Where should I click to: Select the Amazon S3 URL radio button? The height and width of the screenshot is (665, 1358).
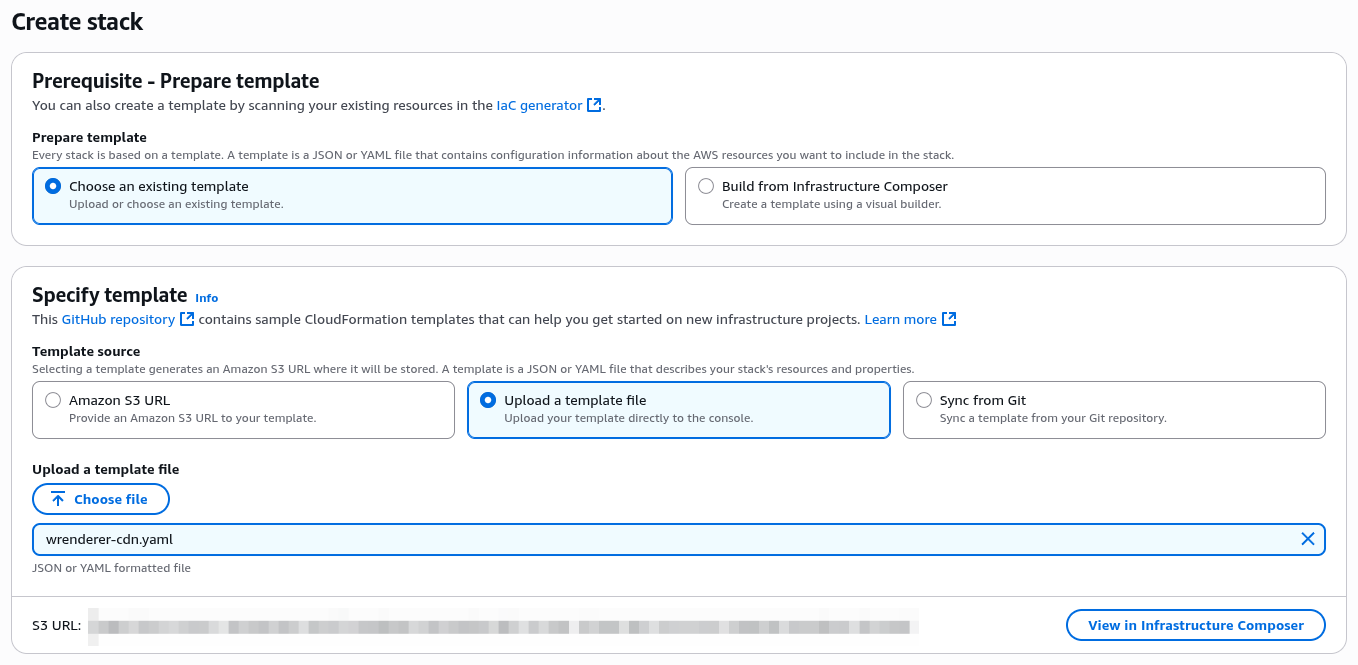click(x=53, y=399)
